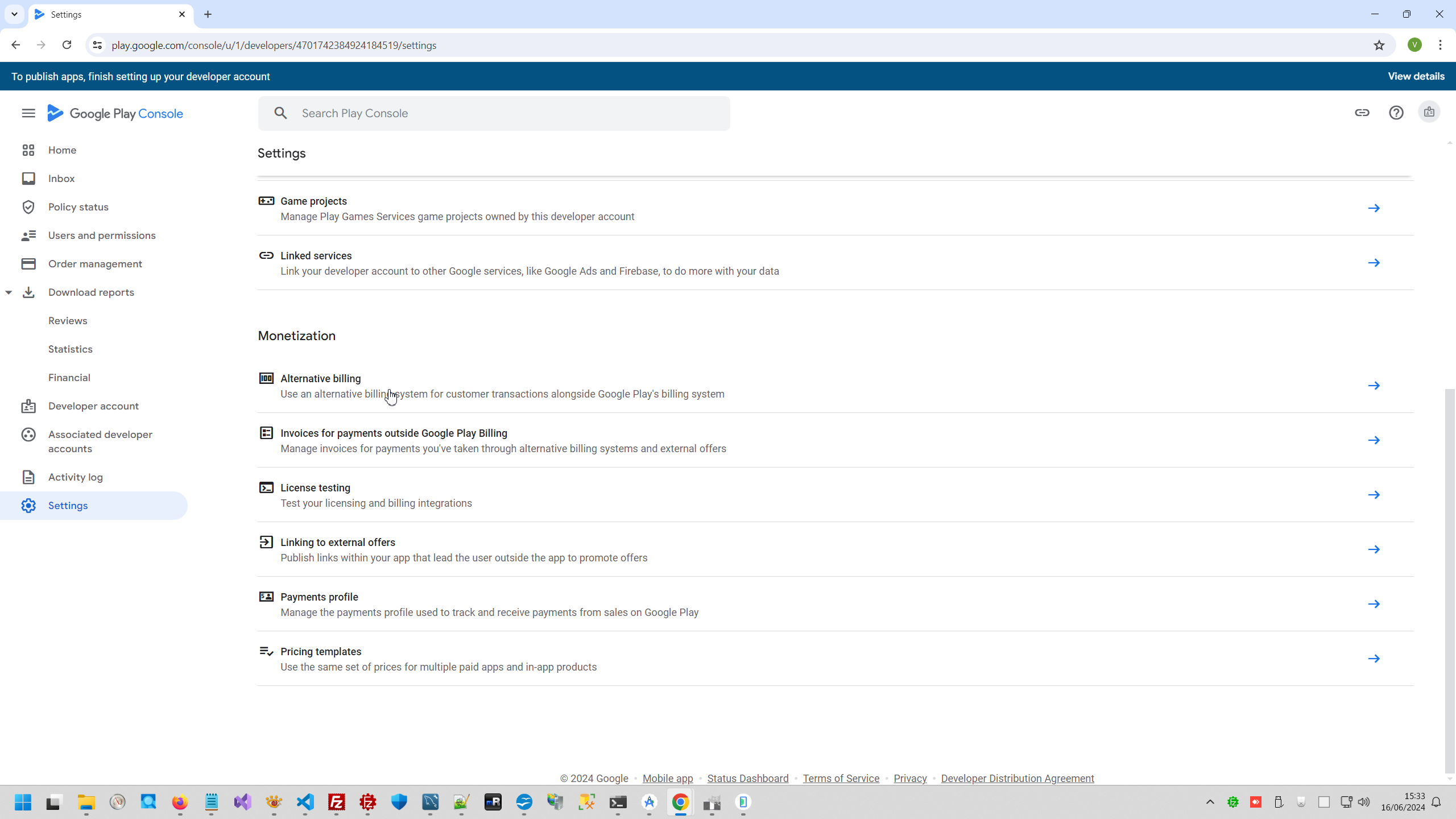Click the hamburger menu icon beside the logo
This screenshot has height=819, width=1456.
coord(28,113)
